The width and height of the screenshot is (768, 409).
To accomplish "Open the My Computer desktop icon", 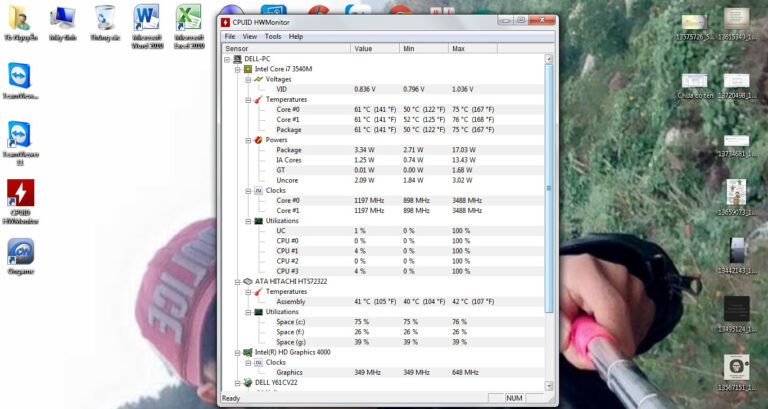I will pos(63,23).
